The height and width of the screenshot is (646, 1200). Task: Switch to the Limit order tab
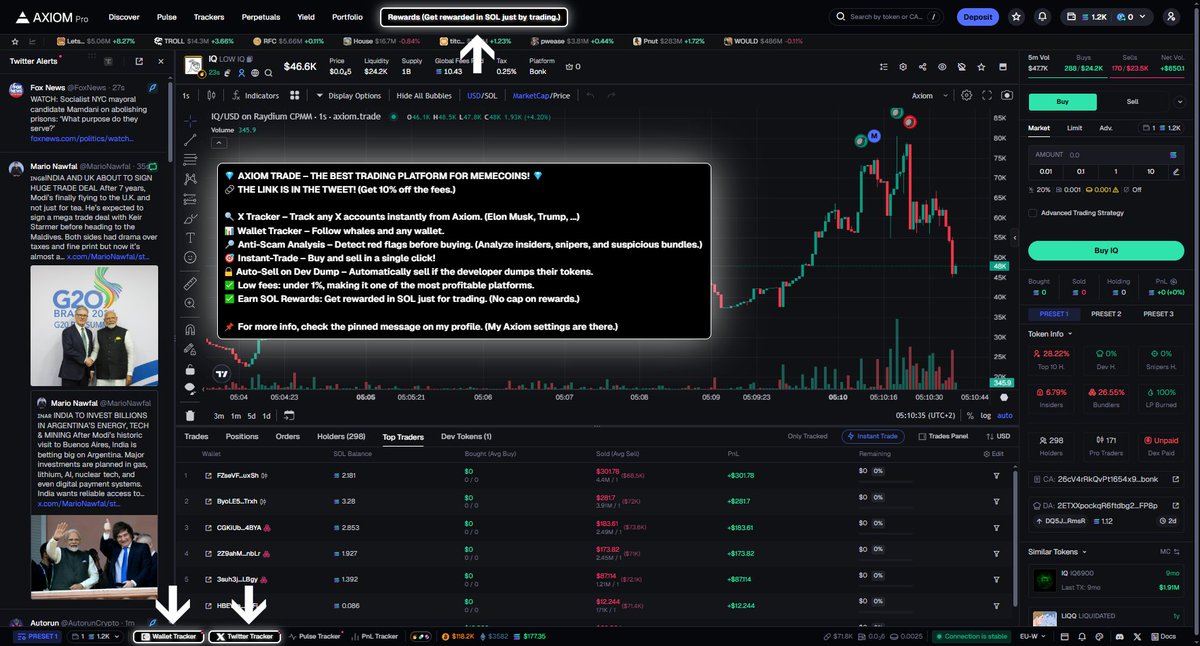point(1074,128)
